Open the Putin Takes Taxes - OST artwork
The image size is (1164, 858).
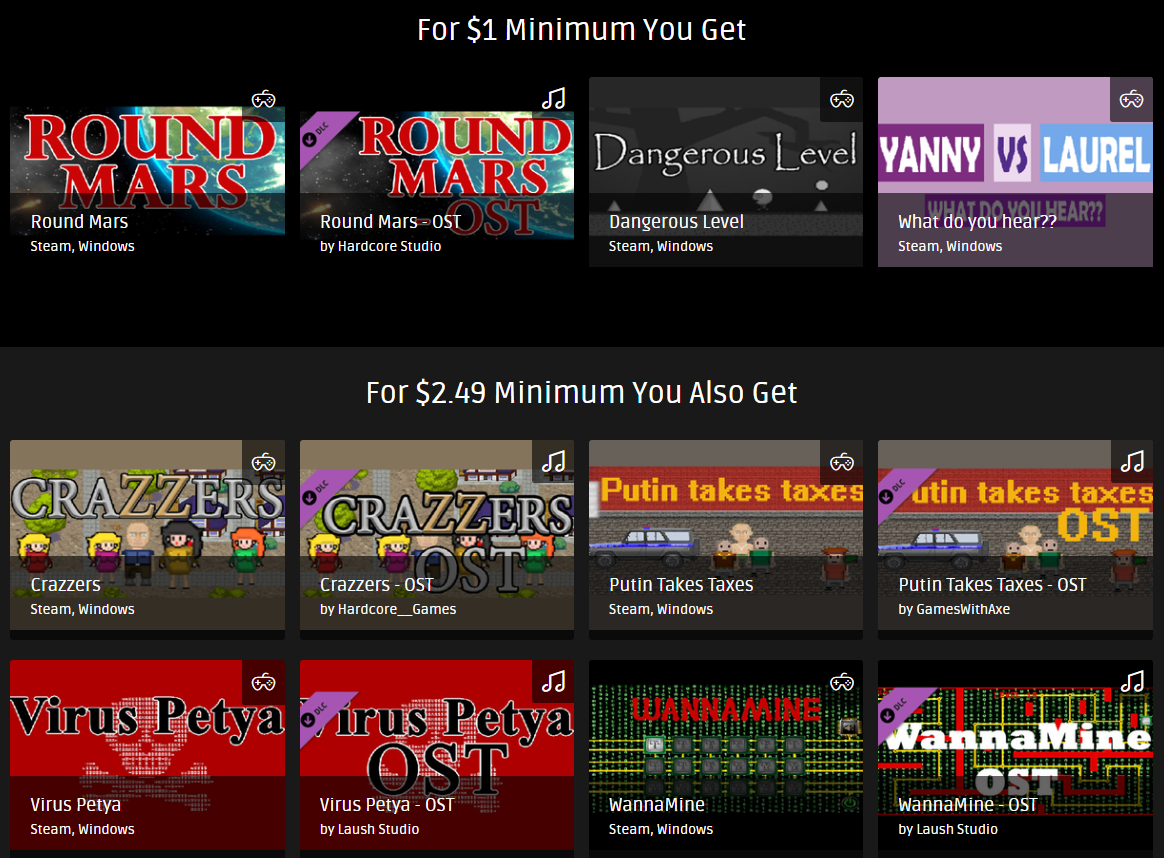pos(1016,534)
